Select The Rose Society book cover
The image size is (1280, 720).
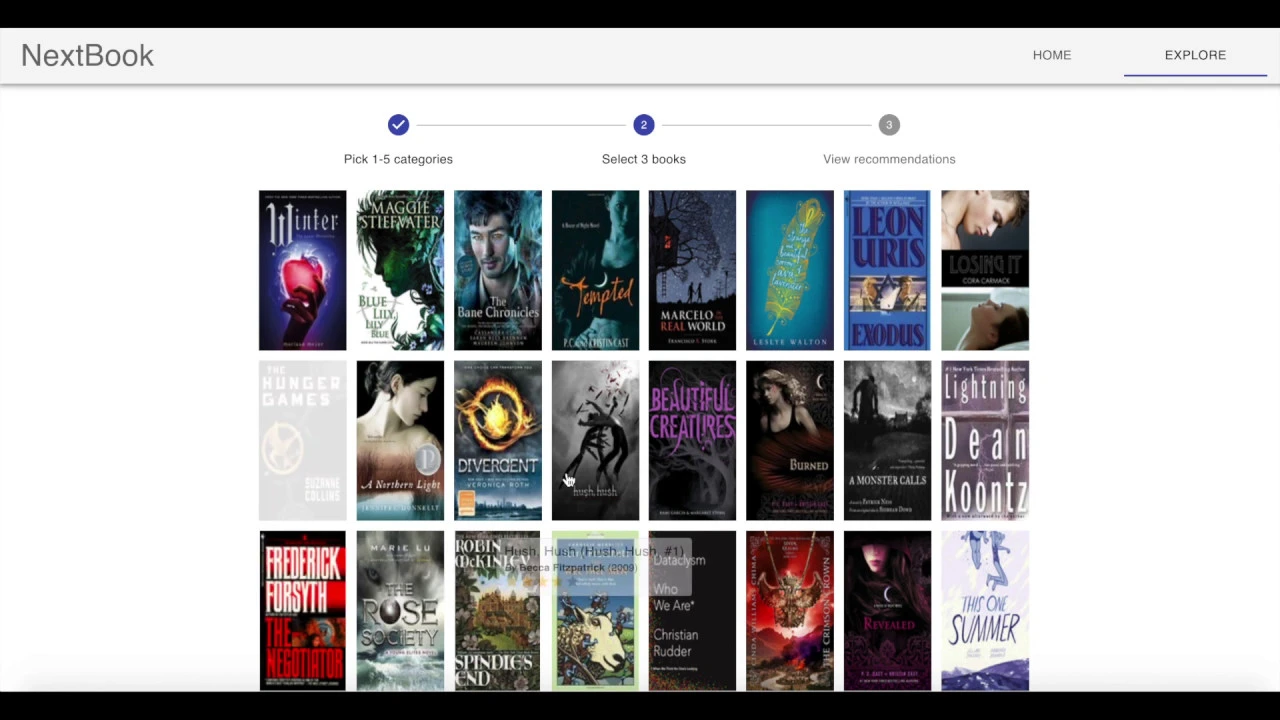[x=400, y=610]
